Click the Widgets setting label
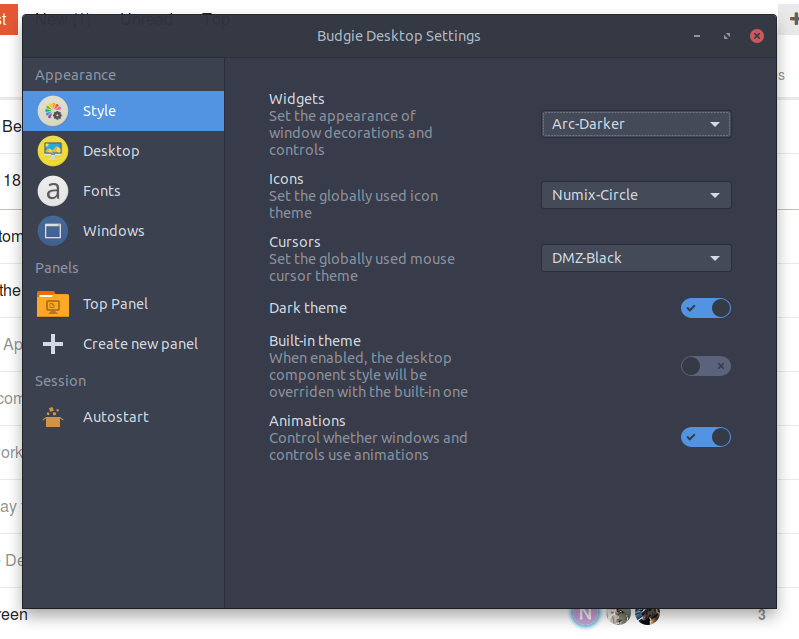Viewport: 799px width, 639px height. [297, 99]
